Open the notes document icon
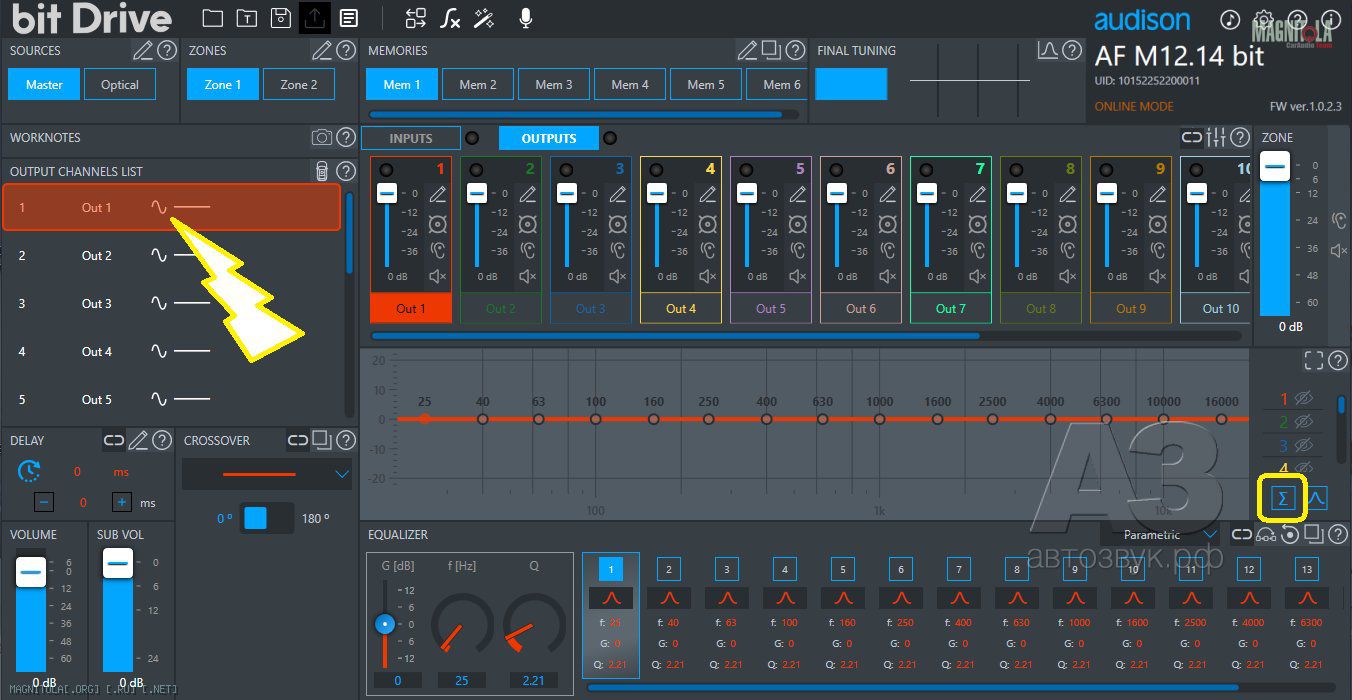Screen dimensions: 1352x700 [x=348, y=18]
